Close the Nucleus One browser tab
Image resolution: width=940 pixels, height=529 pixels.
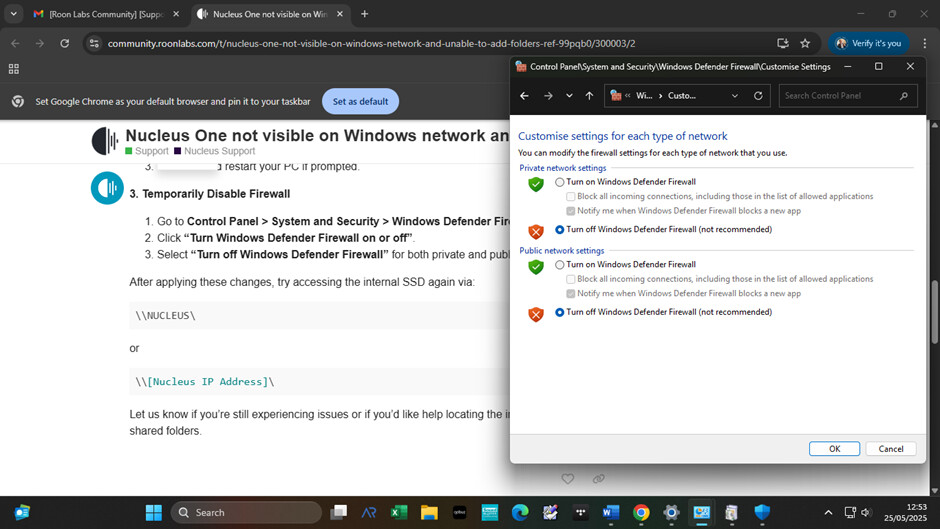tap(340, 14)
